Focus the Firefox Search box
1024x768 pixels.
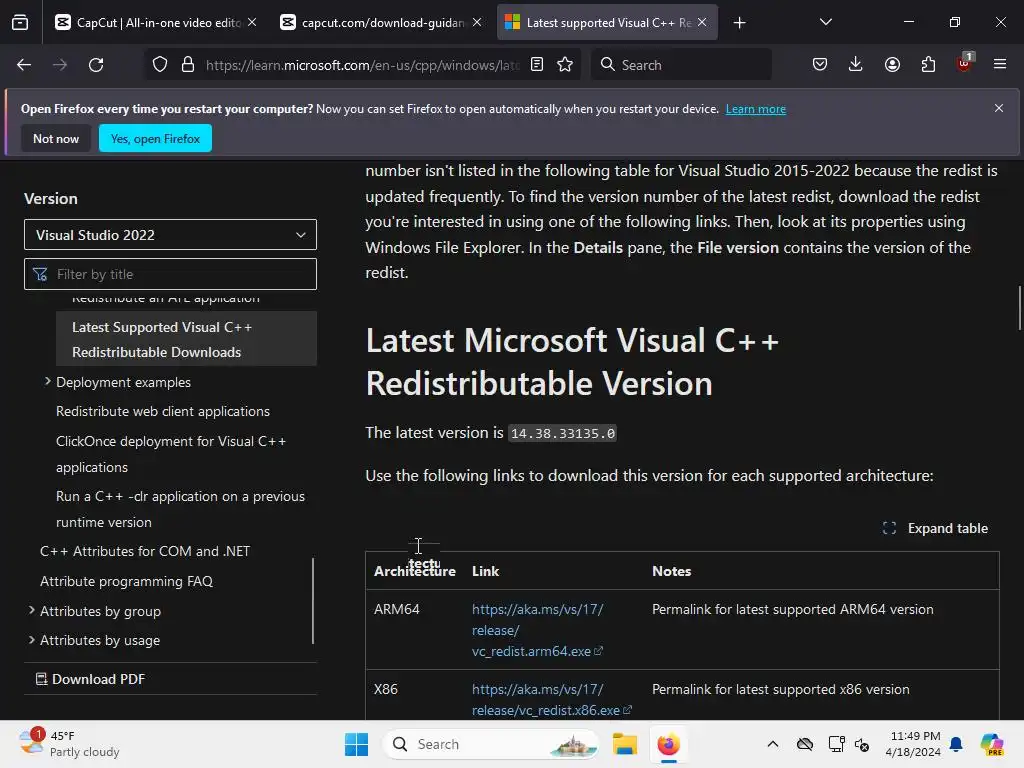[x=681, y=65]
